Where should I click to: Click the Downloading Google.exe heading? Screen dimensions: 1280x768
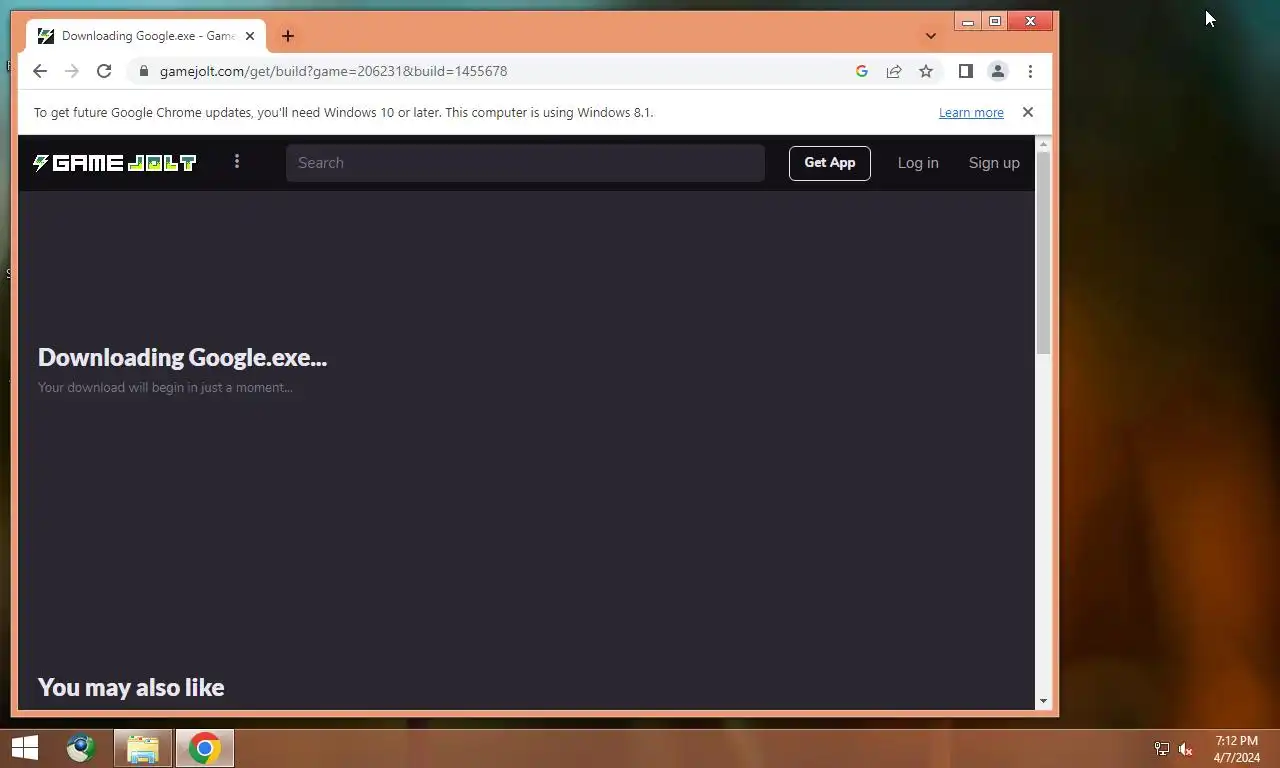click(183, 357)
